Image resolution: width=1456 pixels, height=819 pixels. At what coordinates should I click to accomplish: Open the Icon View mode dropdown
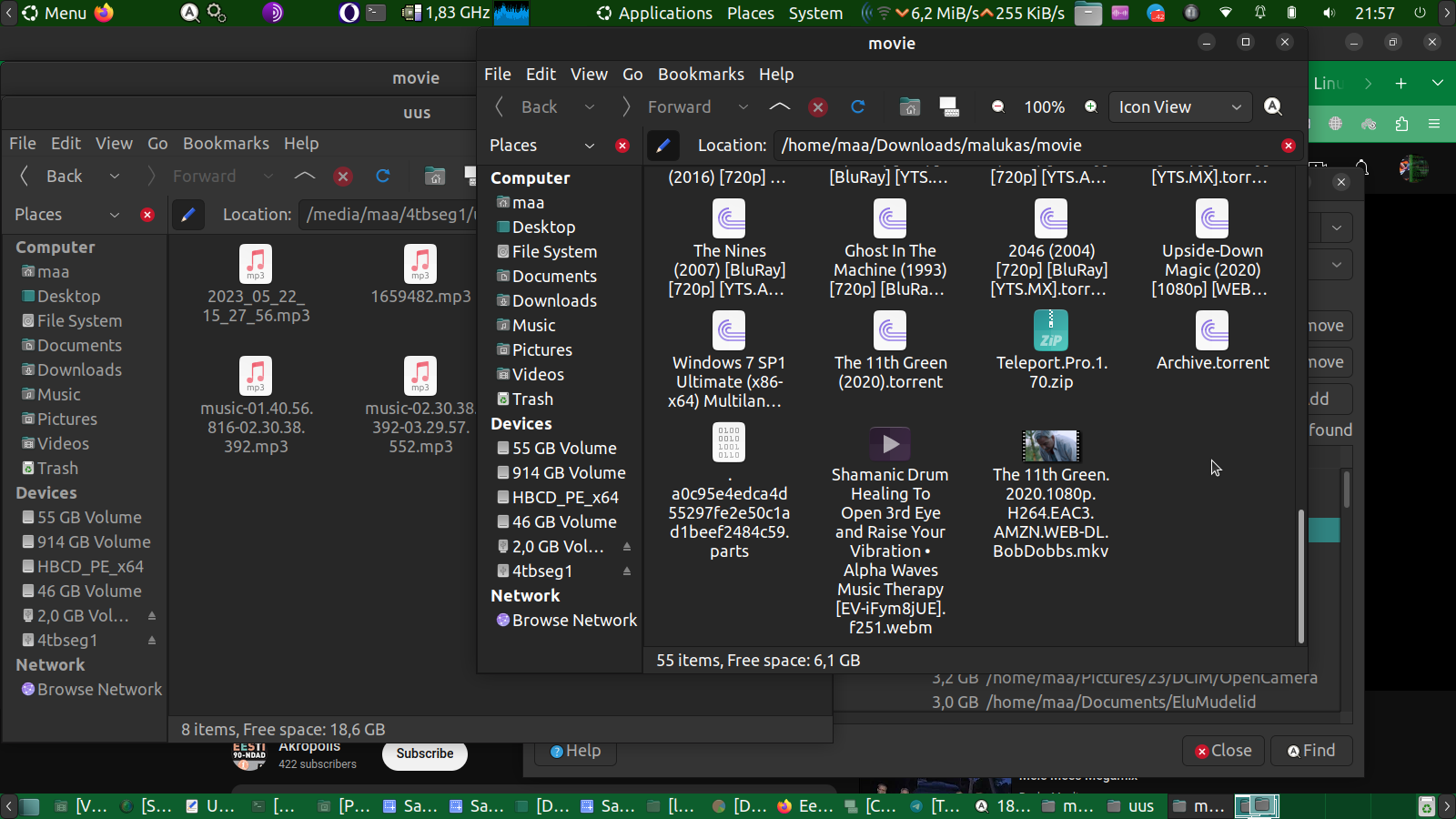pos(1179,107)
